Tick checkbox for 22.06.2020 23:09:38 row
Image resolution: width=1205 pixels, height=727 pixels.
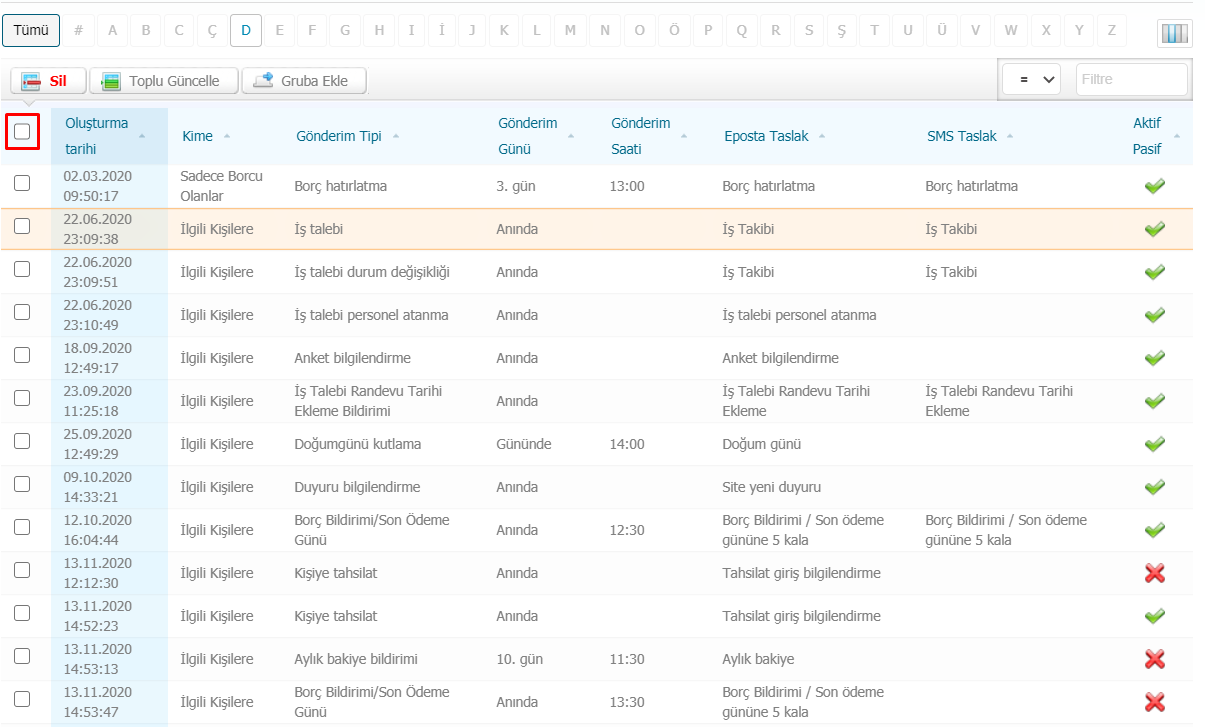pyautogui.click(x=22, y=226)
